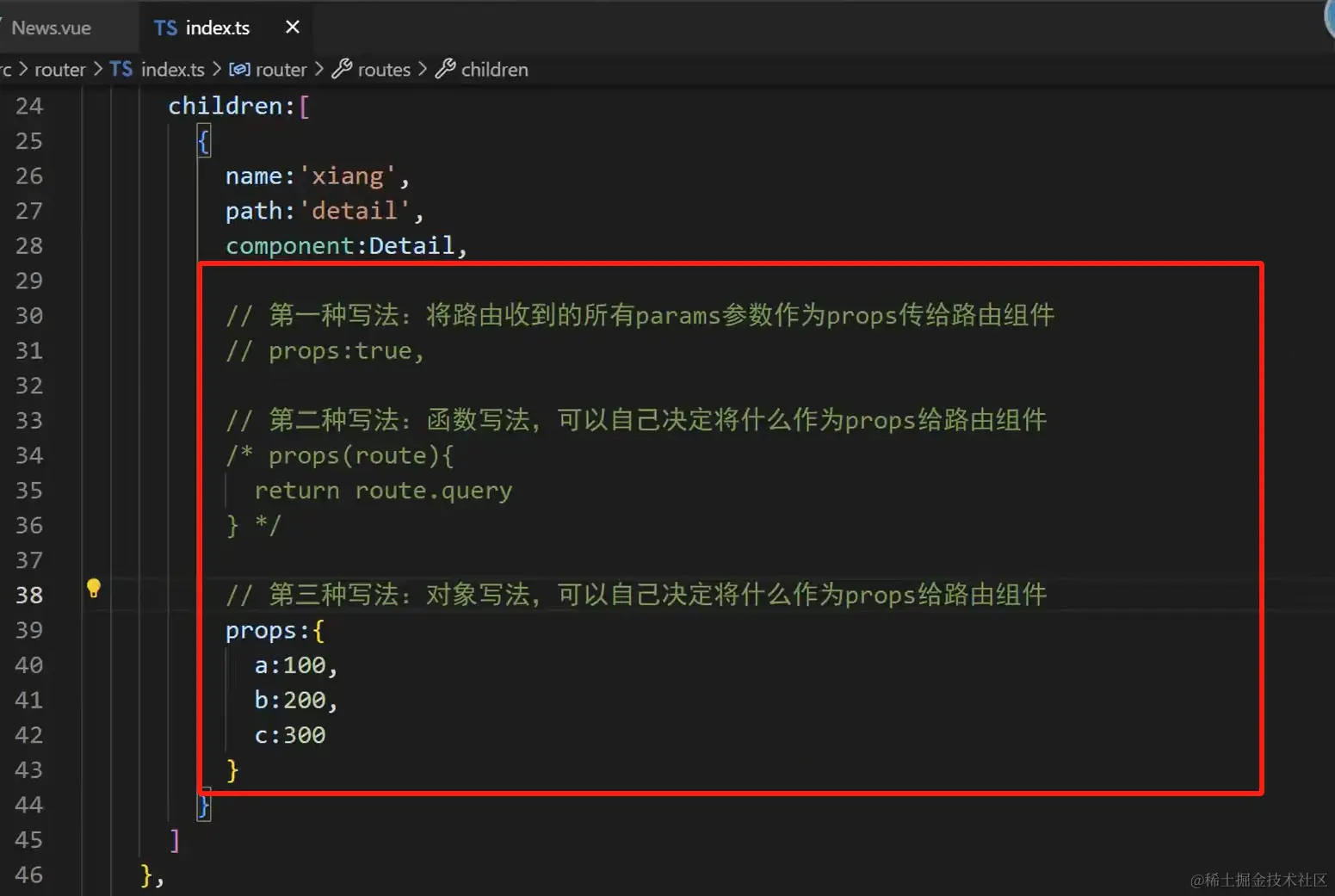
Task: Click TS icon in breadcrumb path
Action: (x=121, y=69)
